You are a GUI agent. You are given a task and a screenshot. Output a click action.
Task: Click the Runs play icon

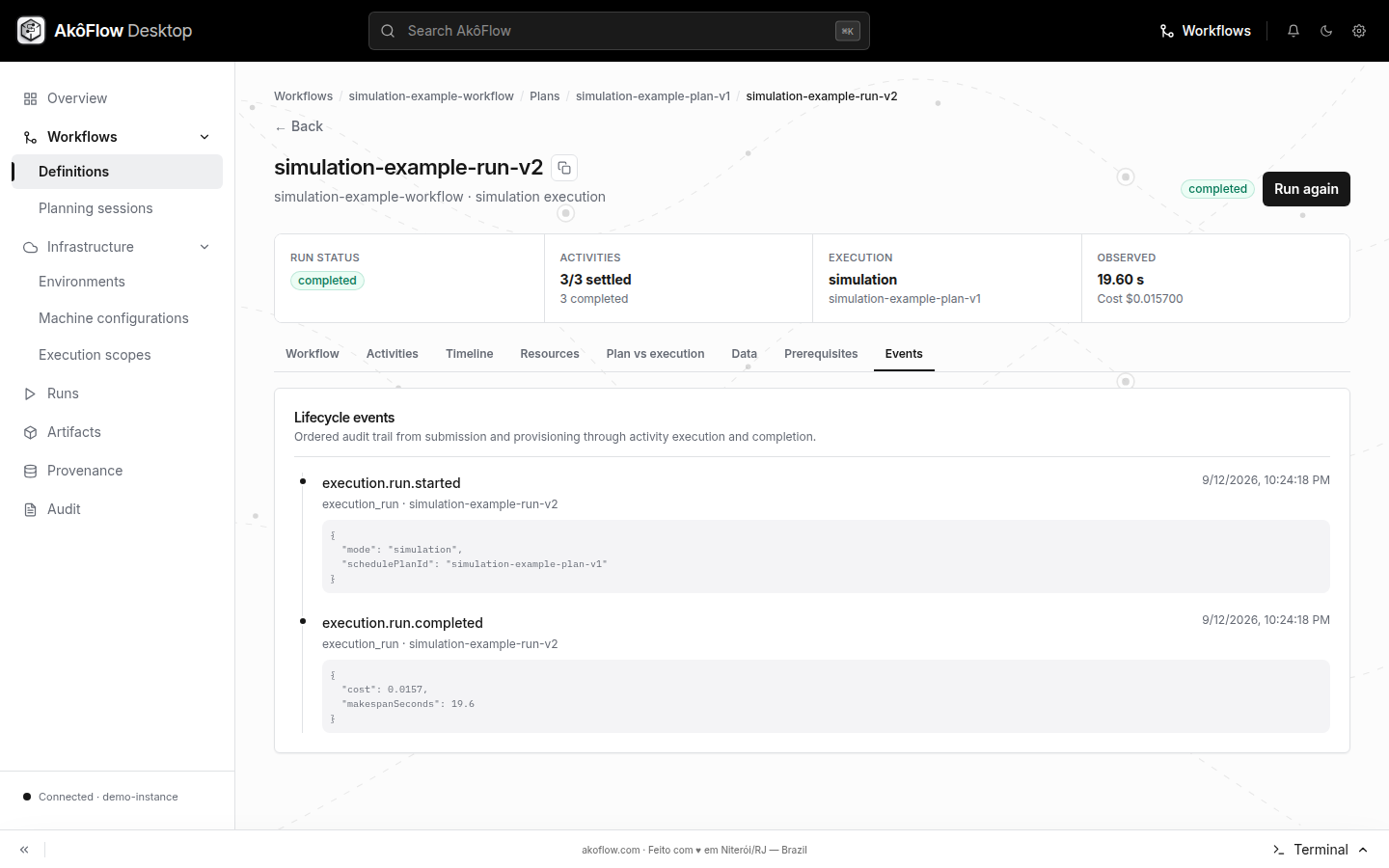30,393
